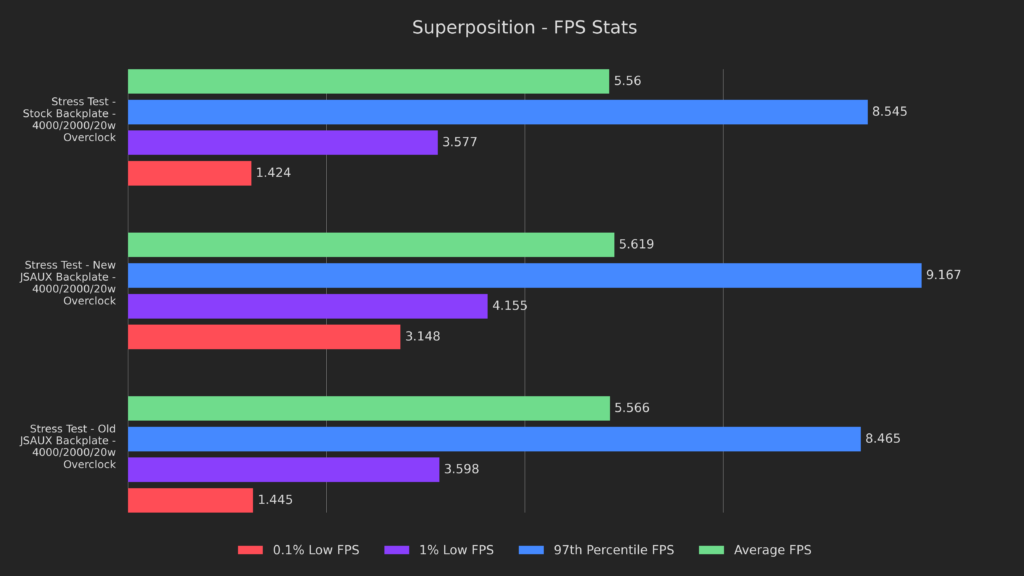The image size is (1024, 576).
Task: Click the value label 4.155
Action: [x=509, y=306]
